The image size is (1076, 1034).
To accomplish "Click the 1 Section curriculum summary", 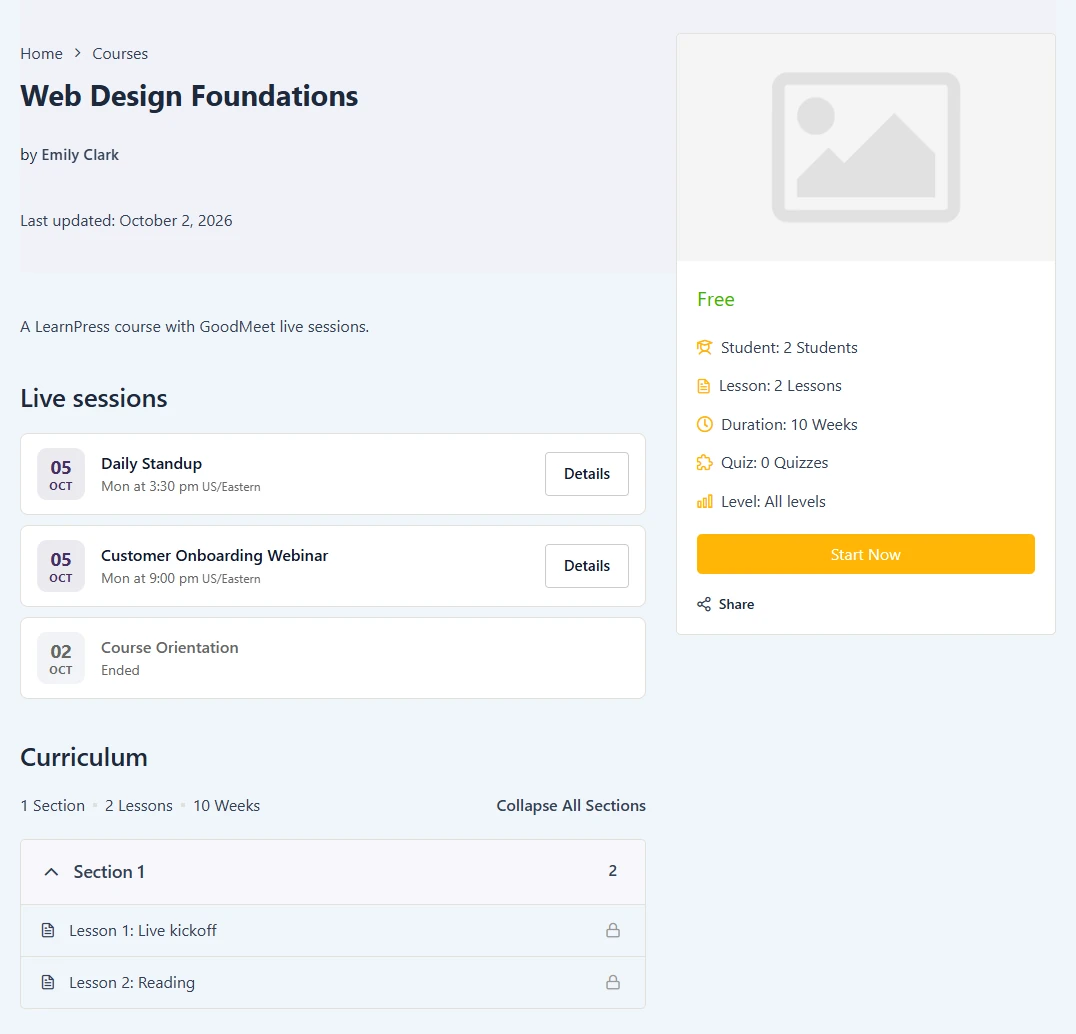I will click(53, 806).
